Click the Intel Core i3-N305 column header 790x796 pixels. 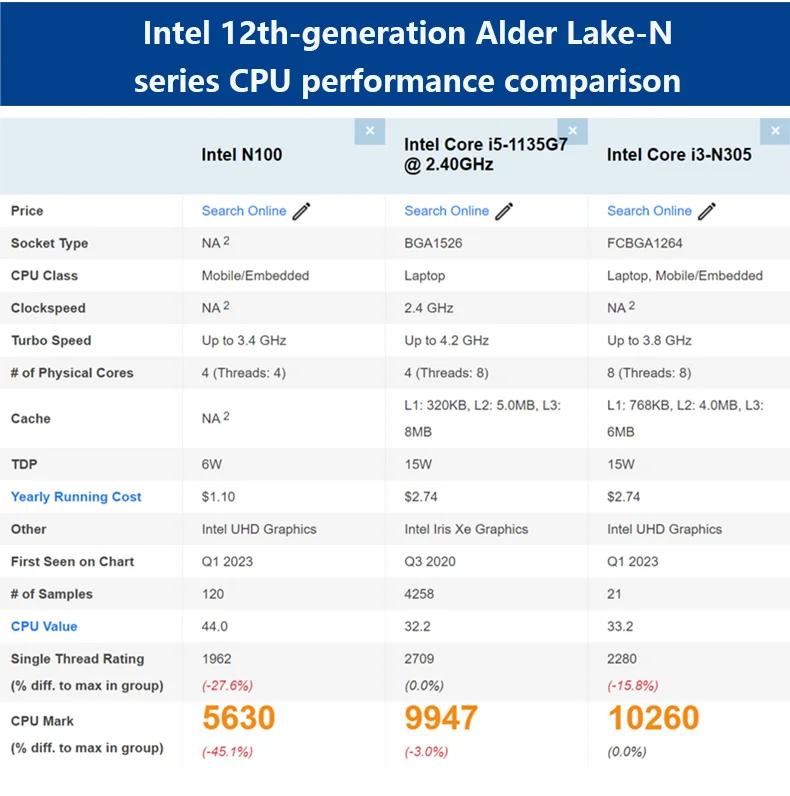pos(679,155)
